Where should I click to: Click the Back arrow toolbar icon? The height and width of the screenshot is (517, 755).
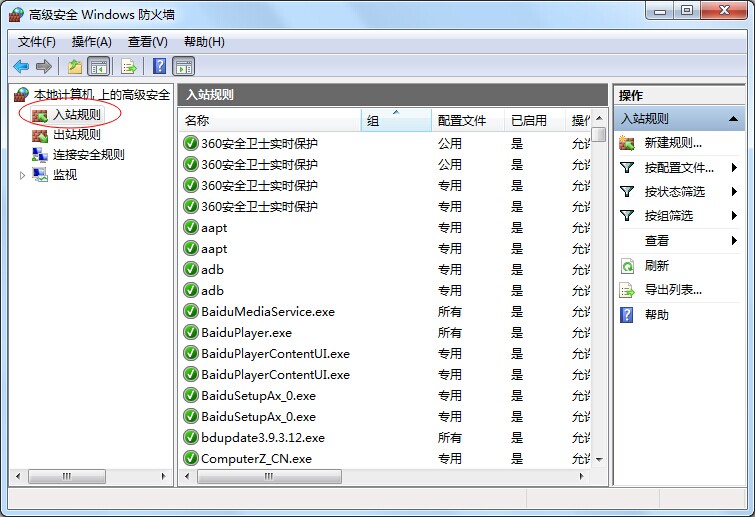(x=21, y=66)
